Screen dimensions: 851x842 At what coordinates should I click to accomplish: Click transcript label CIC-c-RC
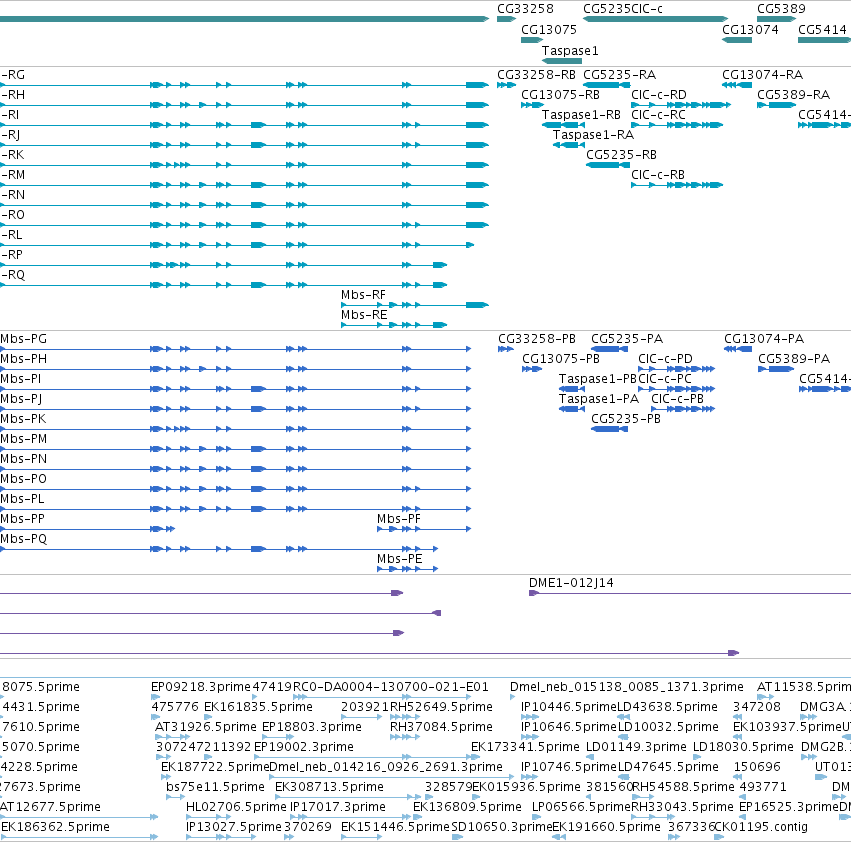pyautogui.click(x=658, y=115)
